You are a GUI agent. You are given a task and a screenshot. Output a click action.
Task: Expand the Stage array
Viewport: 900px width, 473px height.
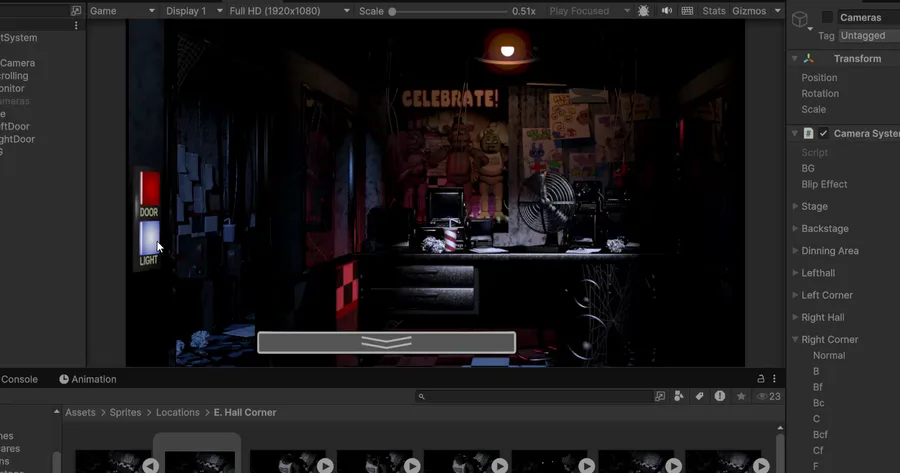[x=795, y=206]
